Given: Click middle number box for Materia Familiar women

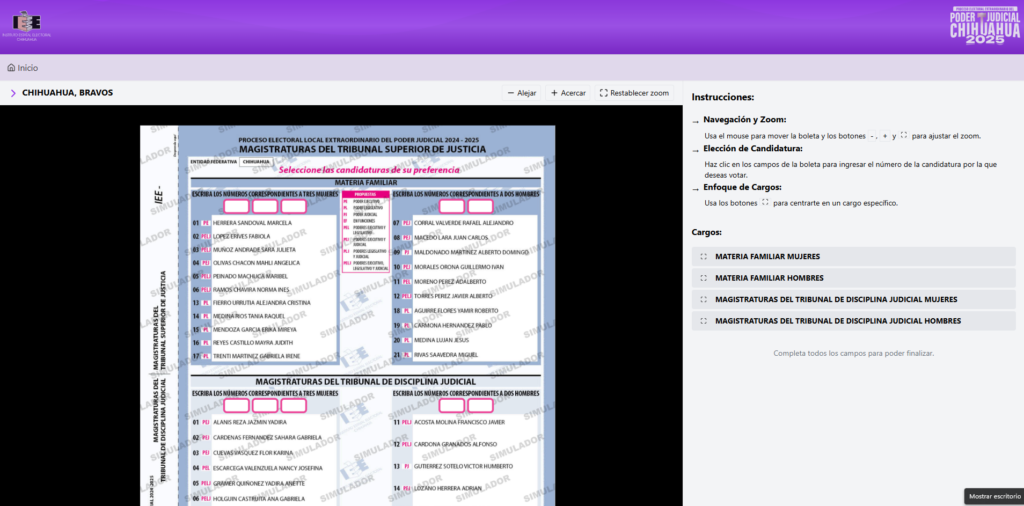Looking at the screenshot, I should (x=265, y=206).
